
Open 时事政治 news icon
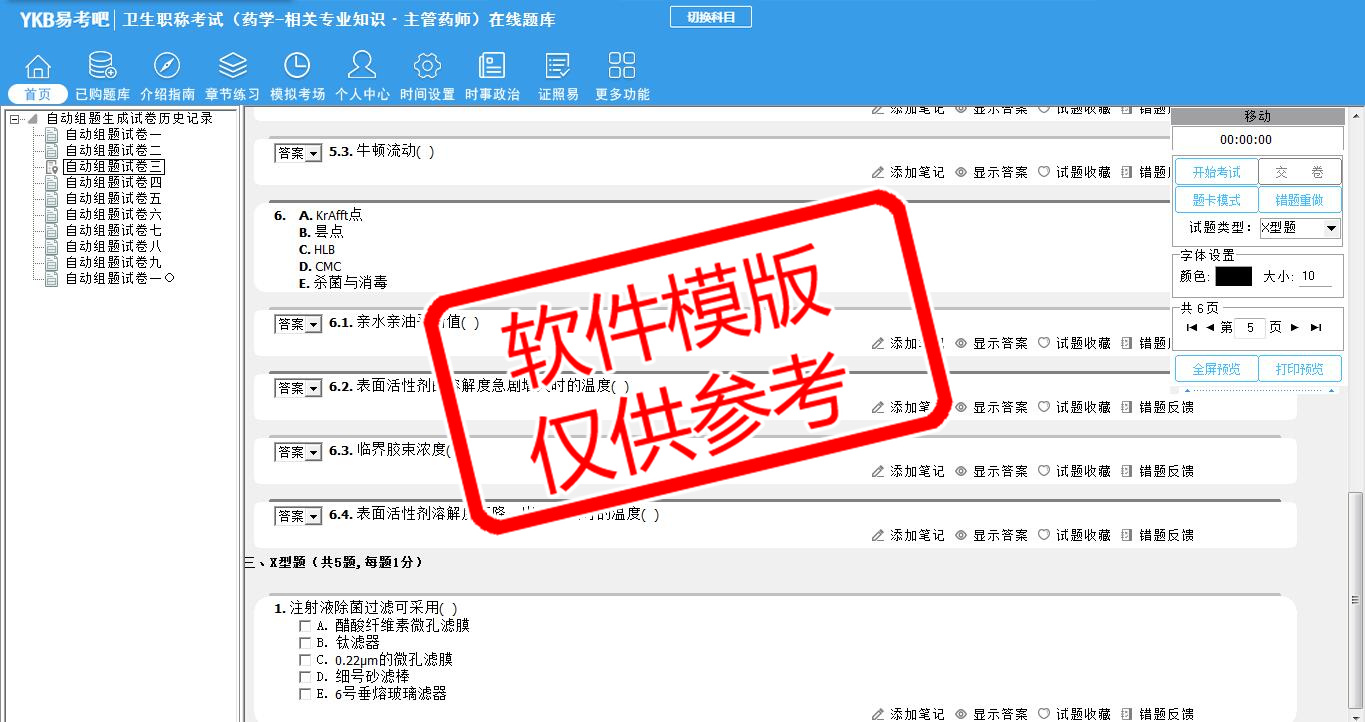click(x=492, y=67)
